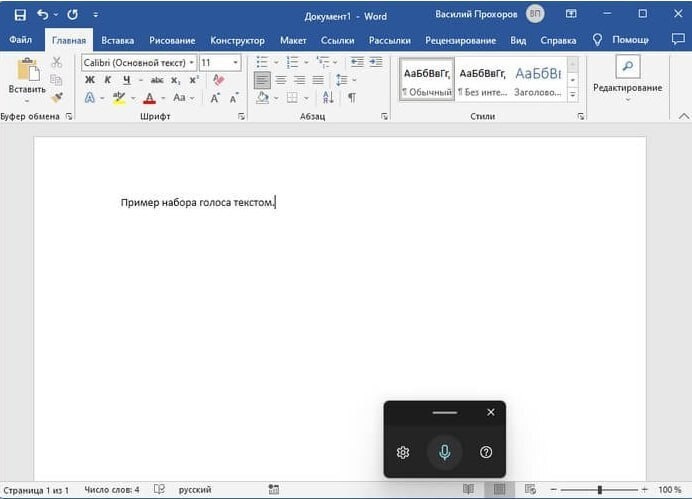Close the voice typing panel
The image size is (692, 499).
[491, 412]
